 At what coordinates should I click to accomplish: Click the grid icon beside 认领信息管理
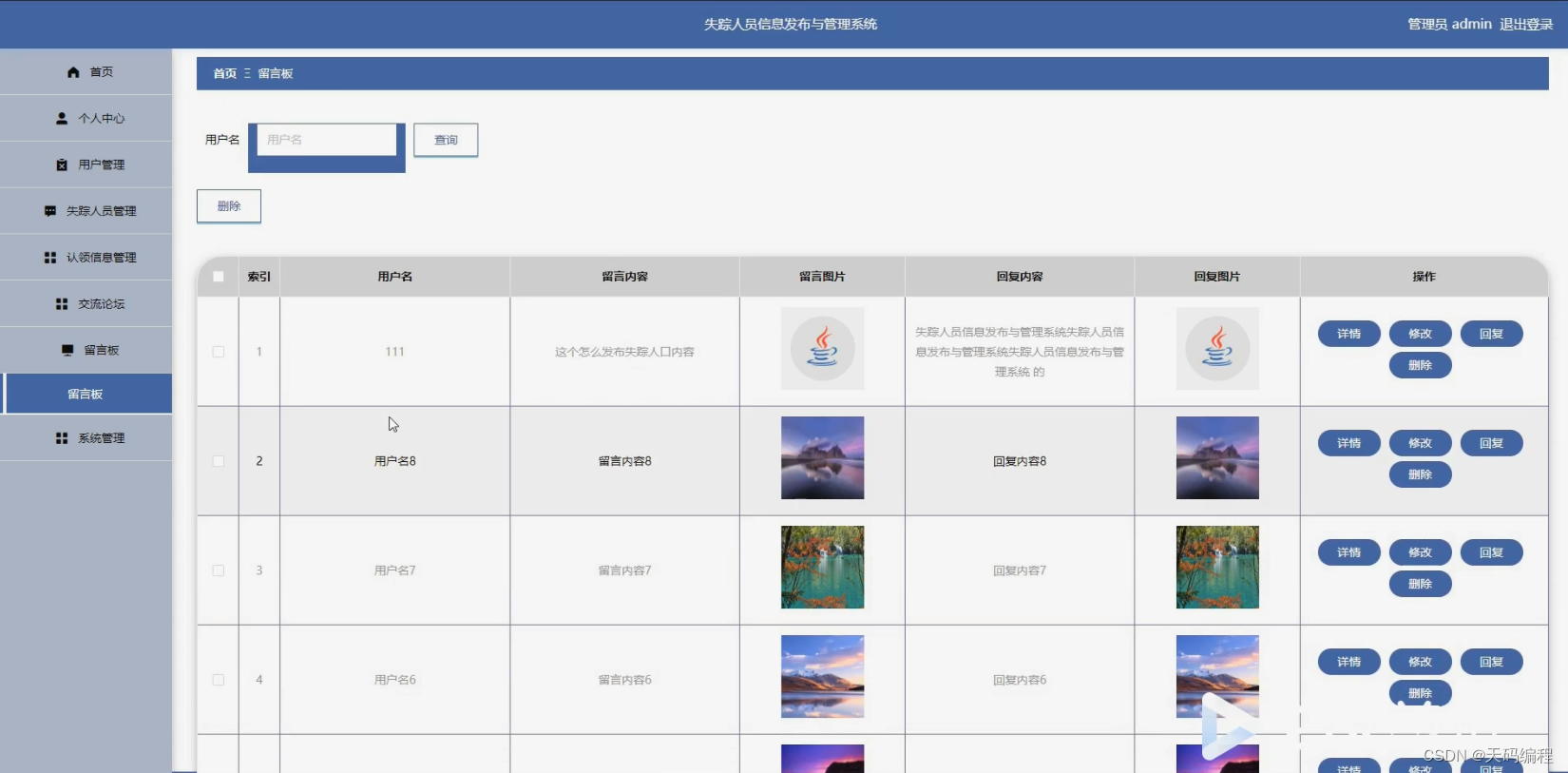[50, 258]
